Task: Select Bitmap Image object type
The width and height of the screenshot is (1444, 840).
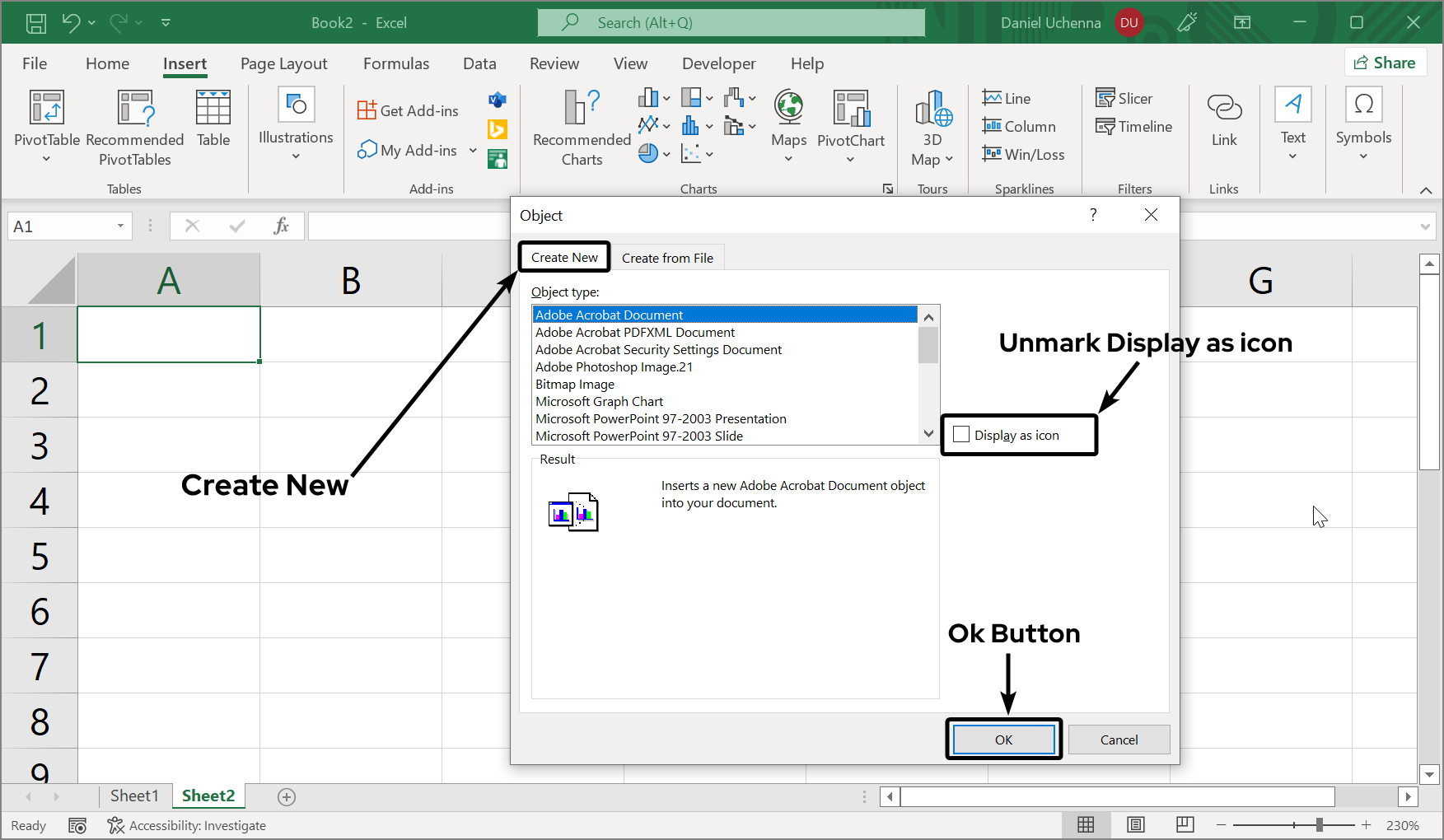Action: click(574, 384)
